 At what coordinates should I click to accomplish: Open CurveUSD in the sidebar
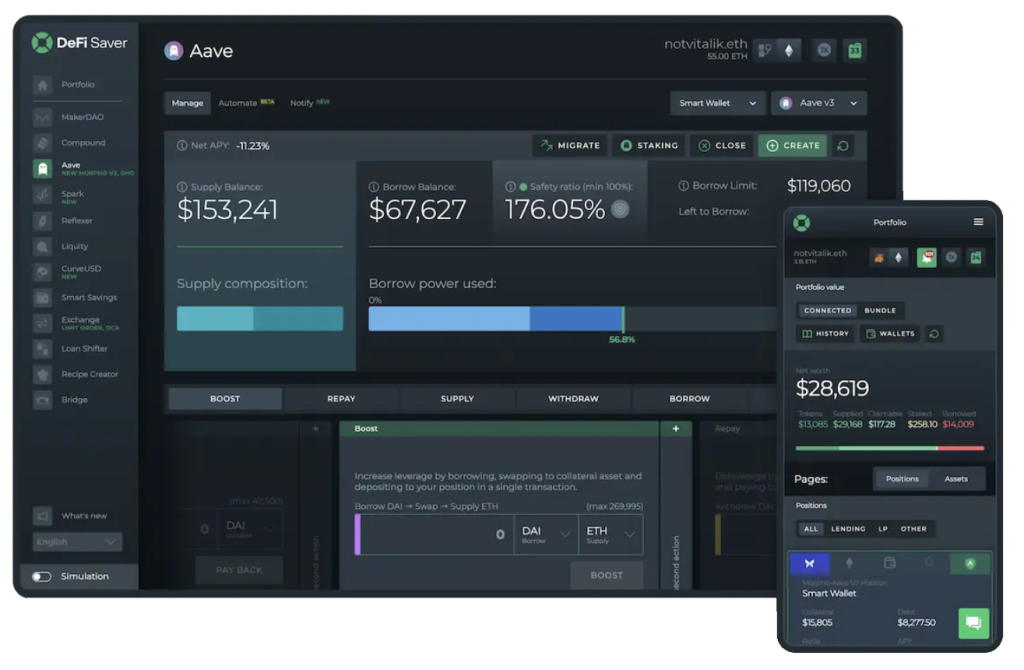(x=67, y=272)
